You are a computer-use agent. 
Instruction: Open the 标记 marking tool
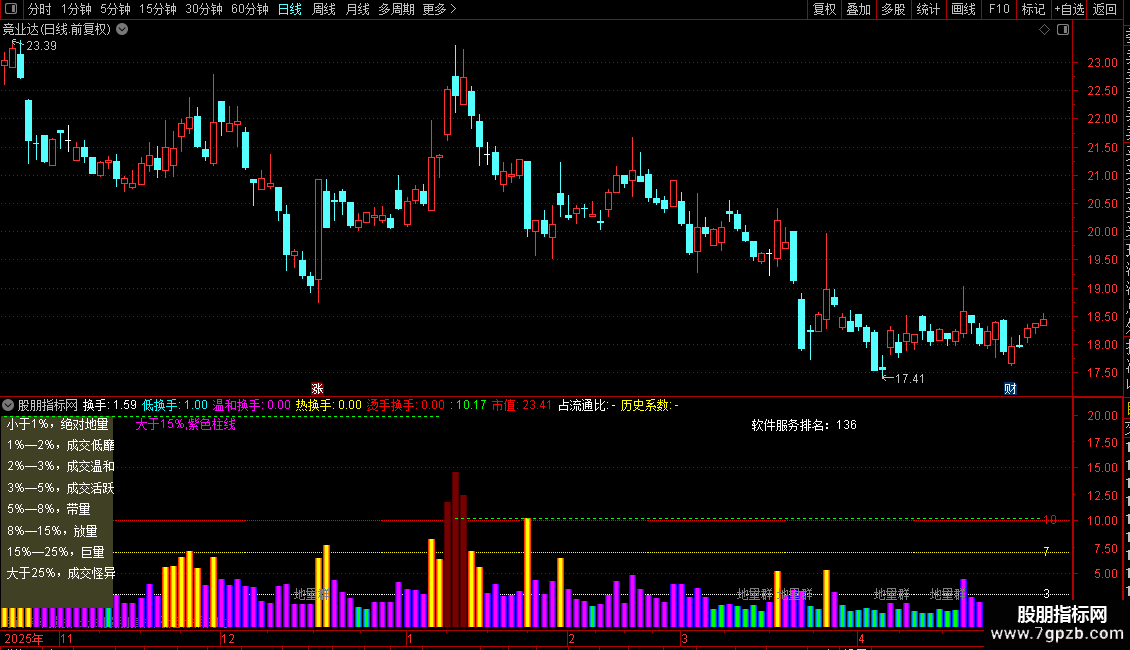[1033, 9]
